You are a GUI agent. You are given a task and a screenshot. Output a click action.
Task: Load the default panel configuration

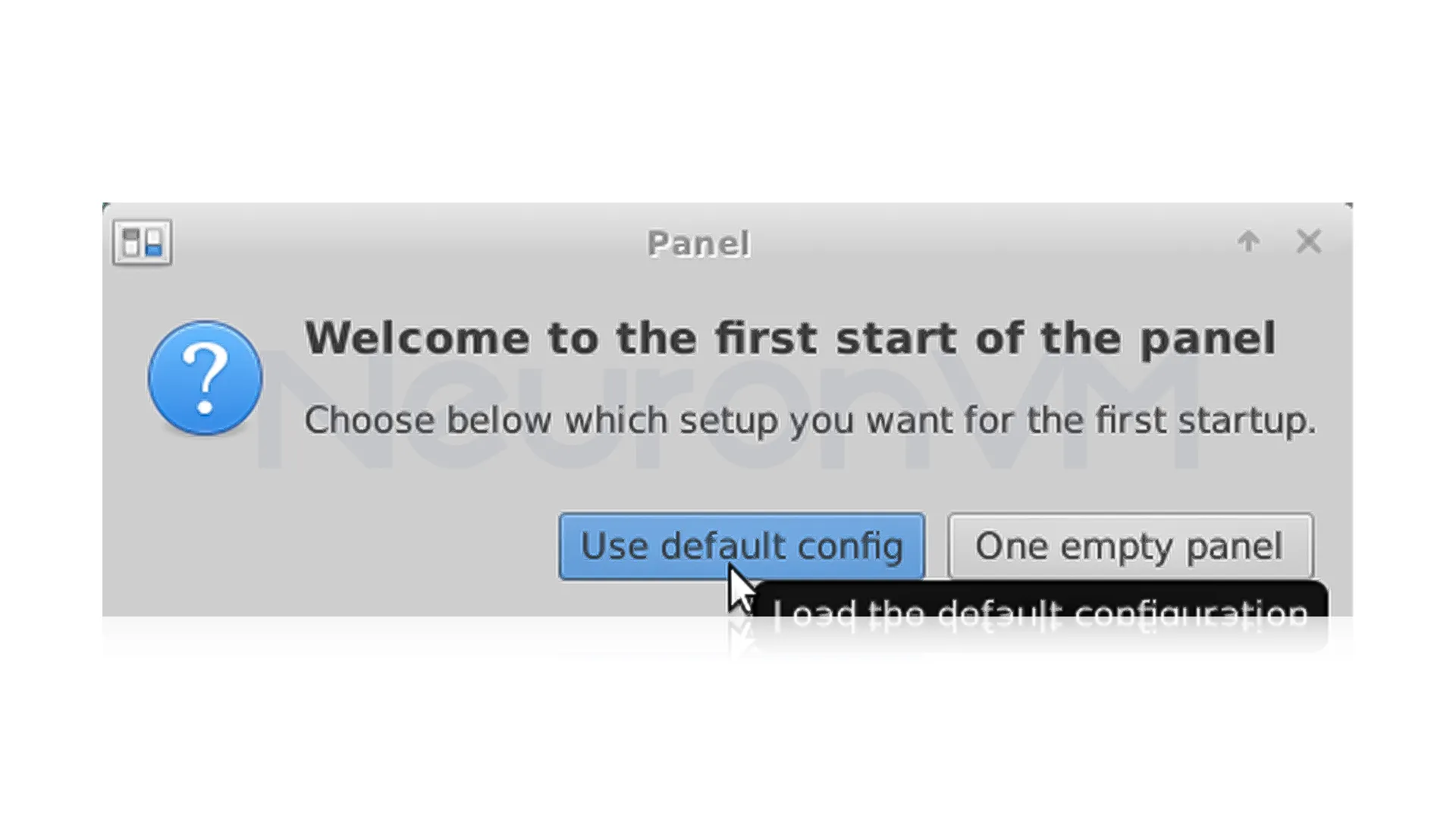pos(741,546)
